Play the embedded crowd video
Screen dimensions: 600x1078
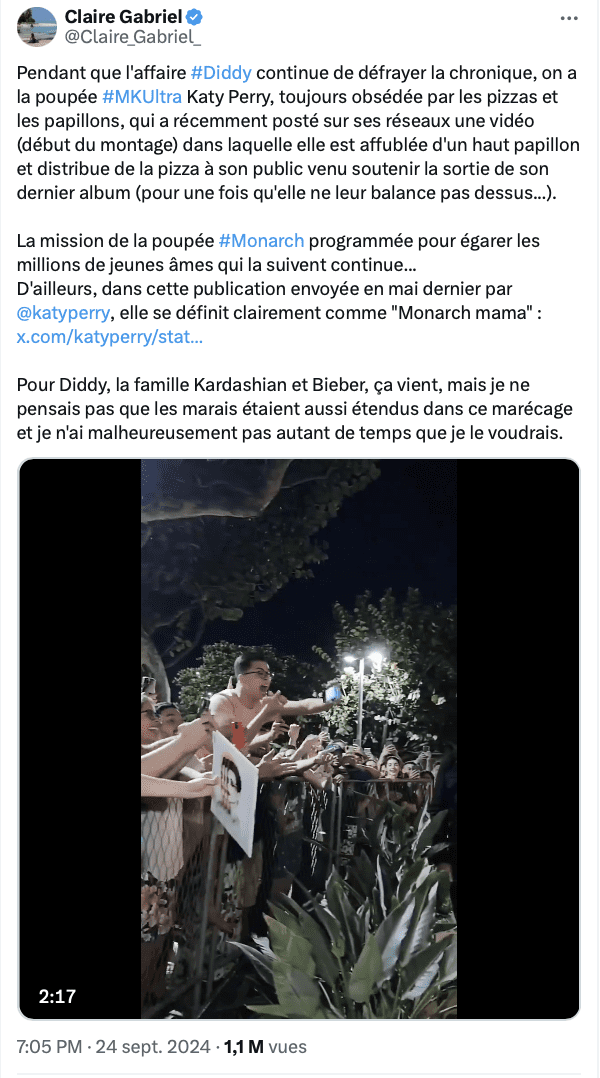click(x=299, y=738)
